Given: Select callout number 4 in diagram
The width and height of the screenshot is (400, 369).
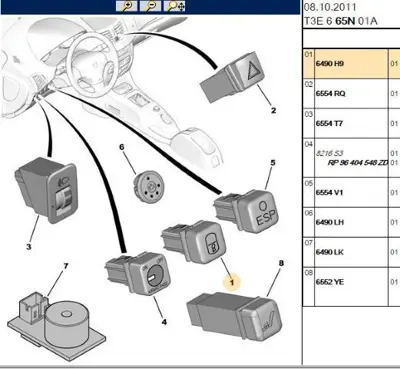Looking at the screenshot, I should click(164, 322).
